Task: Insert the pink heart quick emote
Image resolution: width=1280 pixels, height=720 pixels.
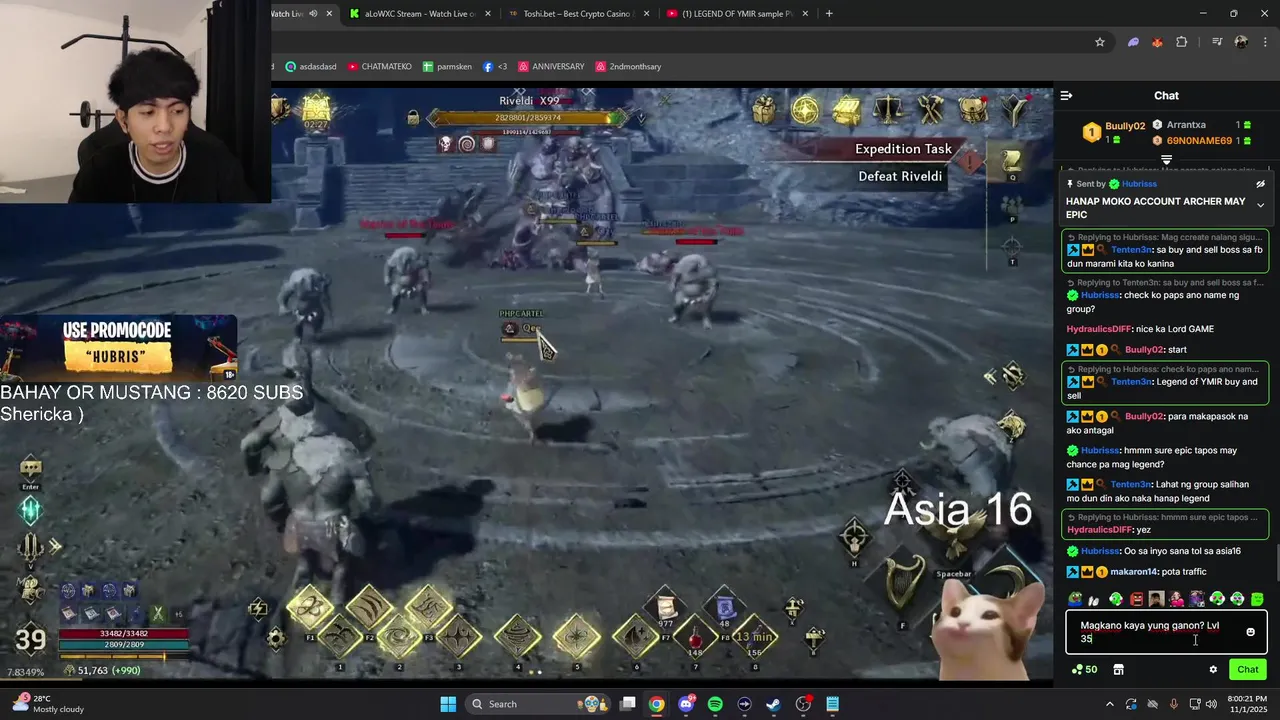Action: (1177, 599)
